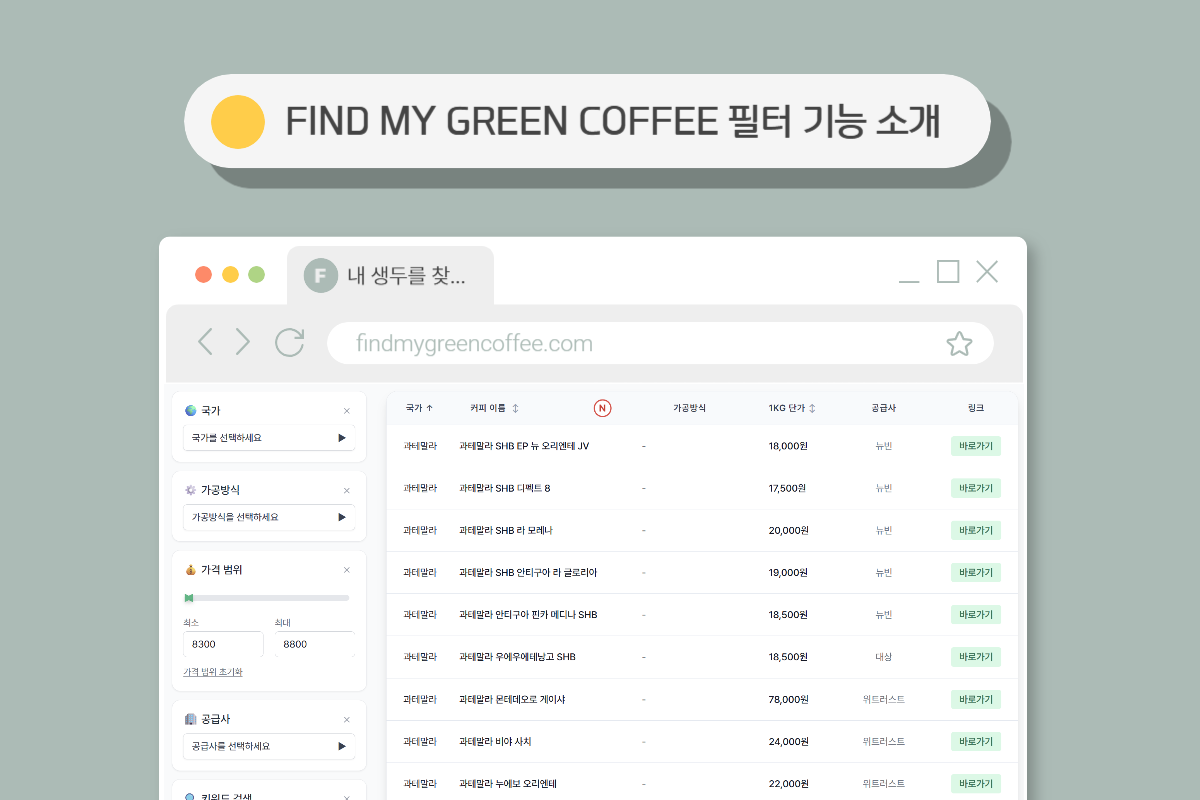Sort by 커피 이름 column header
The image size is (1200, 800).
pyautogui.click(x=494, y=408)
